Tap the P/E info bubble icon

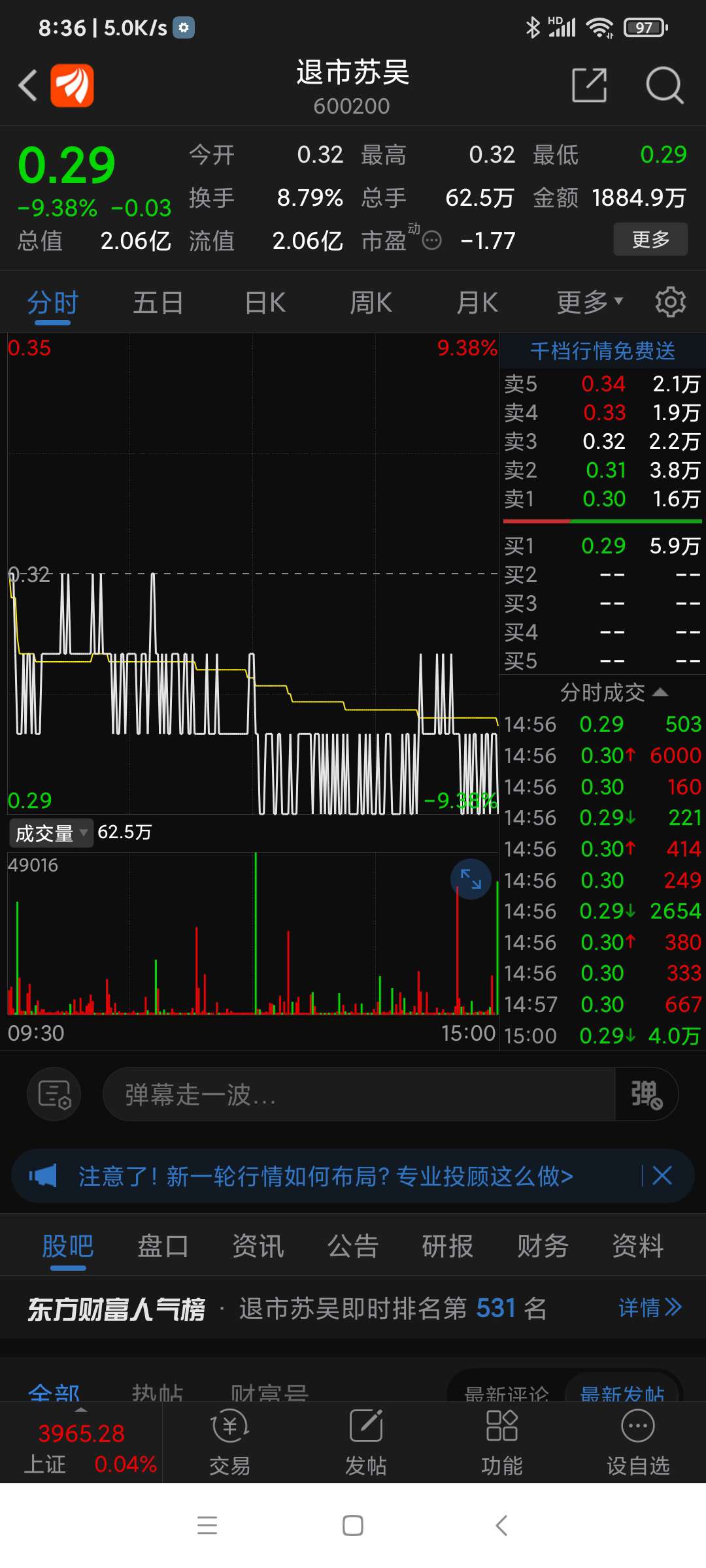click(x=431, y=241)
